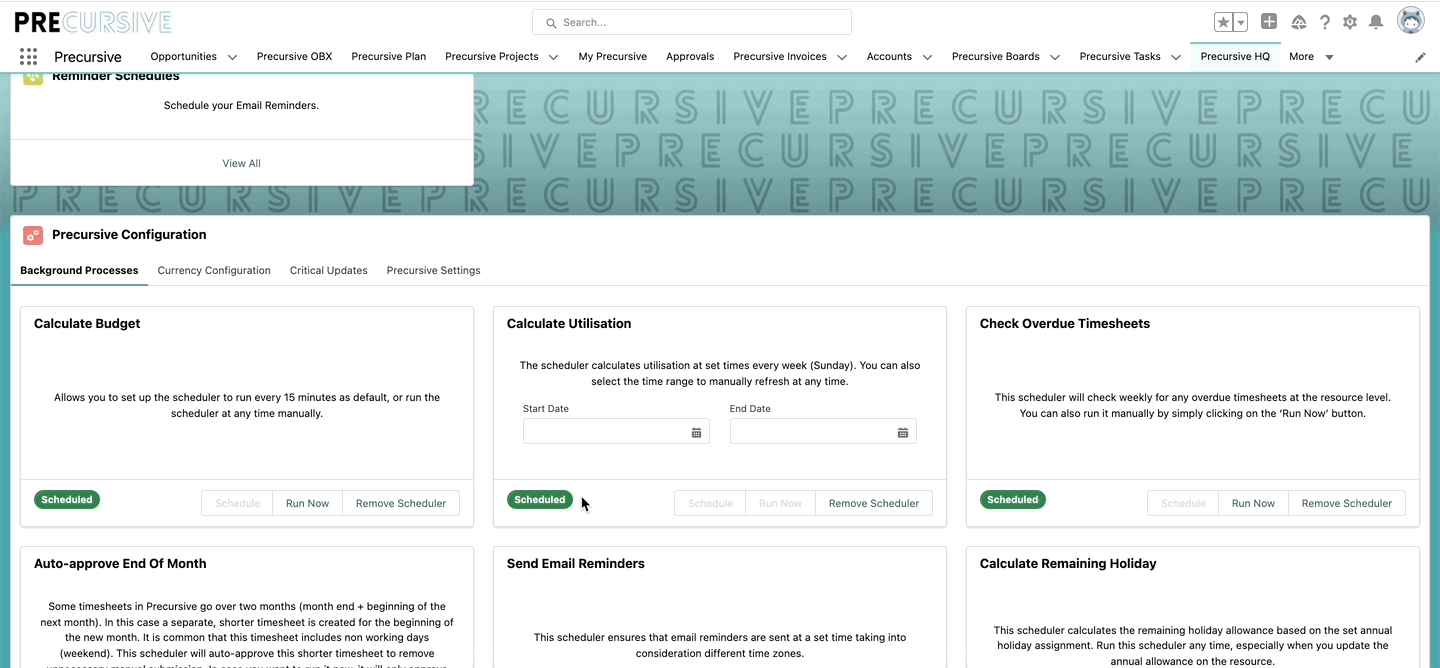Screen dimensions: 1440x668
Task: Expand the Precursive Invoices dropdown chevron
Action: tap(842, 57)
